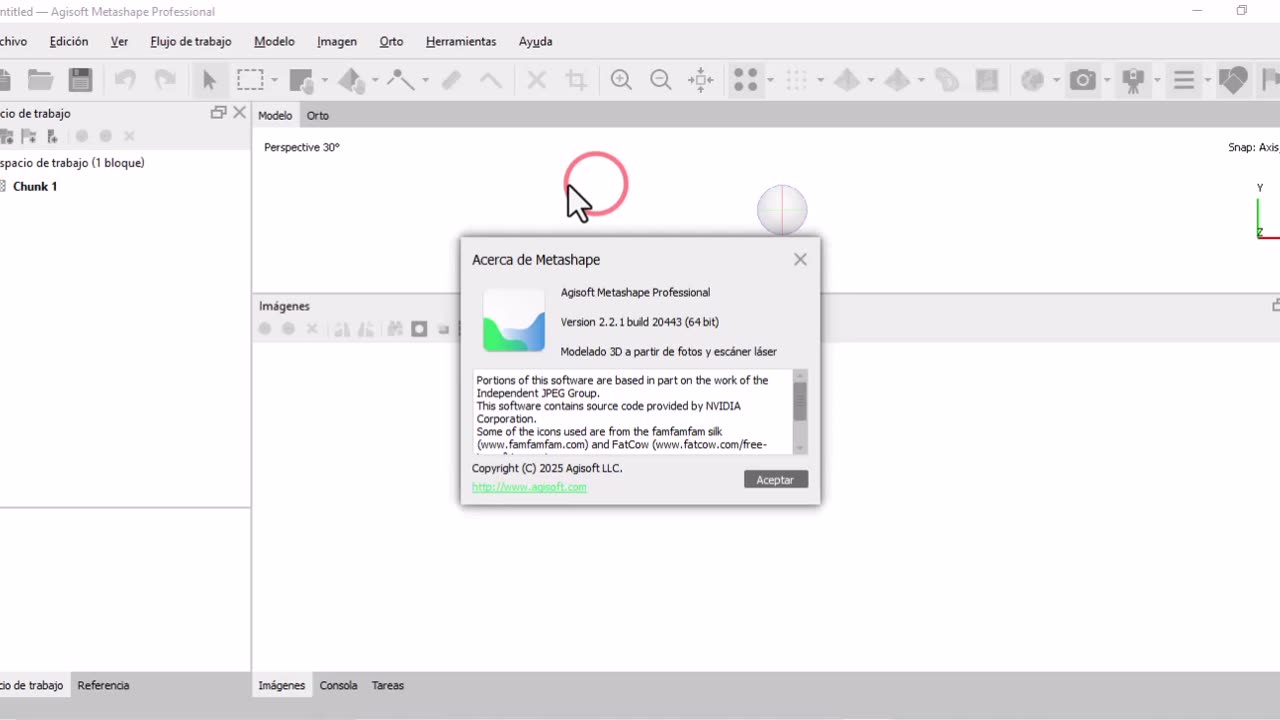Switch to the Imágenes bottom tab

tap(282, 685)
